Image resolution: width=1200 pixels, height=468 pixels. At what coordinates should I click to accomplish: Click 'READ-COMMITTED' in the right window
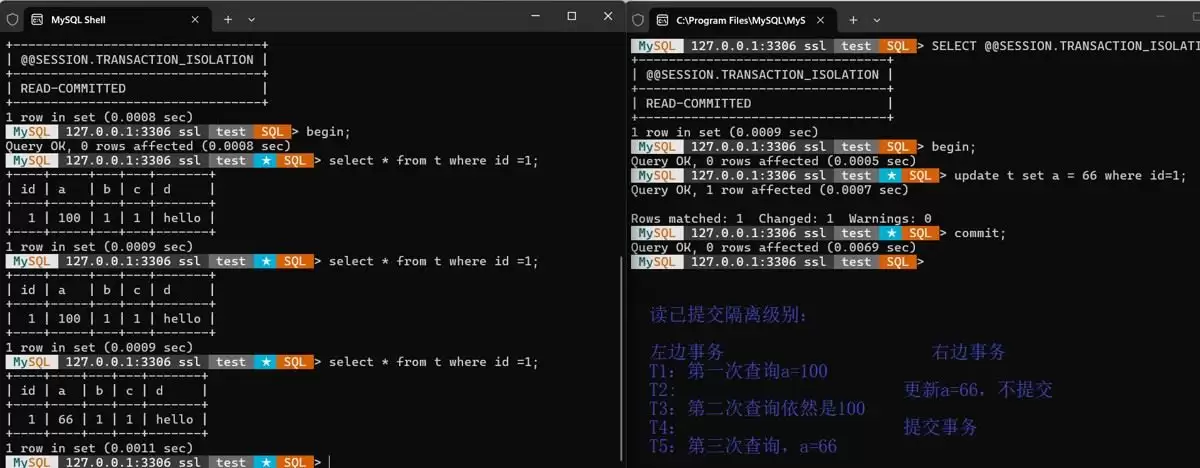tap(698, 103)
